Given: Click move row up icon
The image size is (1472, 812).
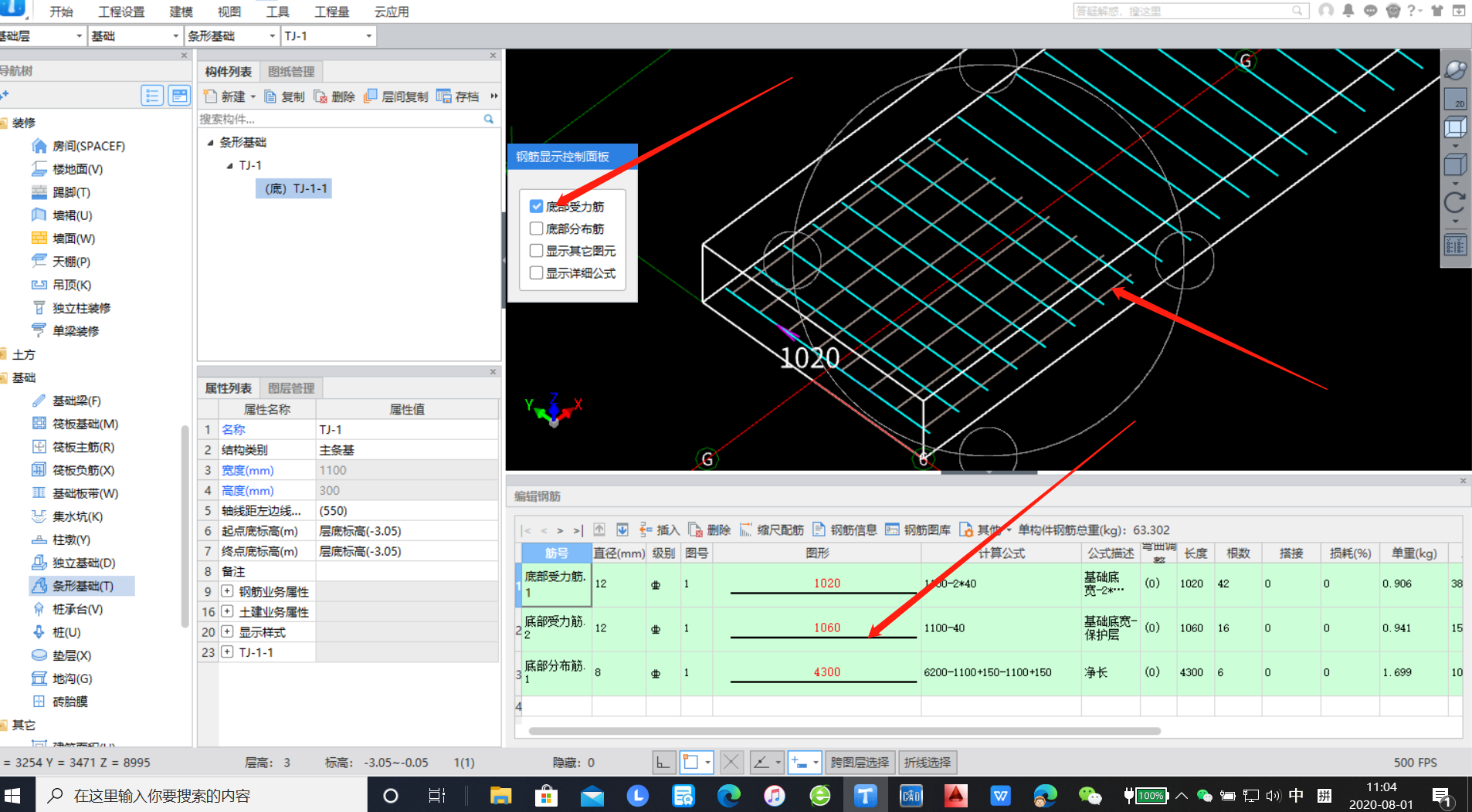Looking at the screenshot, I should pyautogui.click(x=599, y=529).
